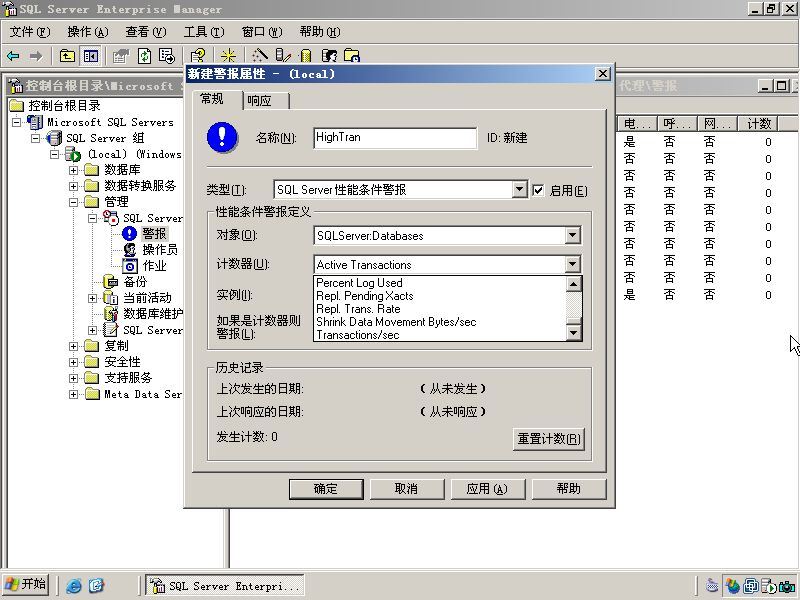This screenshot has width=800, height=600.
Task: Click the Help toolbar icon
Action: (198, 56)
